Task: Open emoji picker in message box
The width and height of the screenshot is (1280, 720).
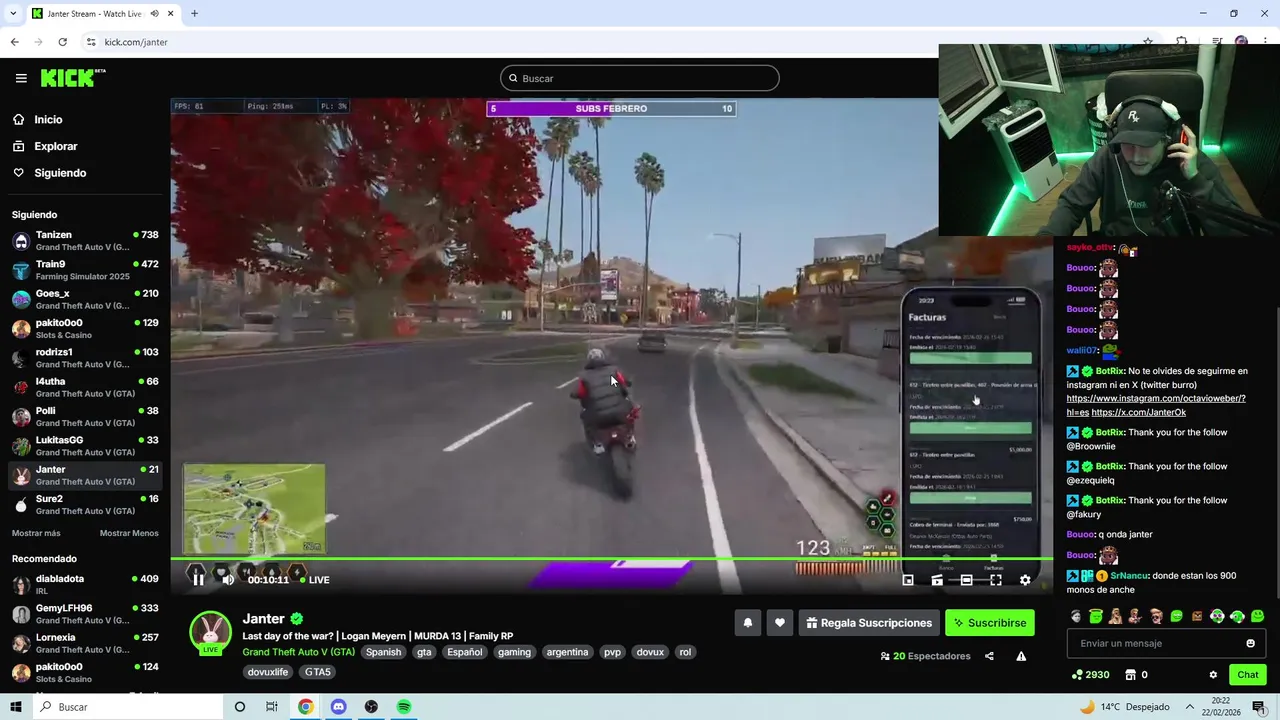Action: (1250, 643)
